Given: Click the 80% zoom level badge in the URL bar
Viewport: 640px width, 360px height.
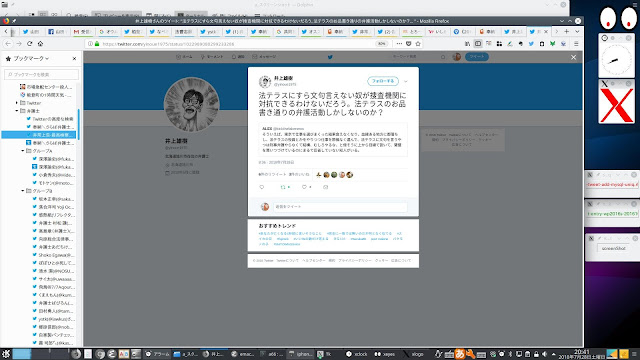Looking at the screenshot, I should 382,44.
